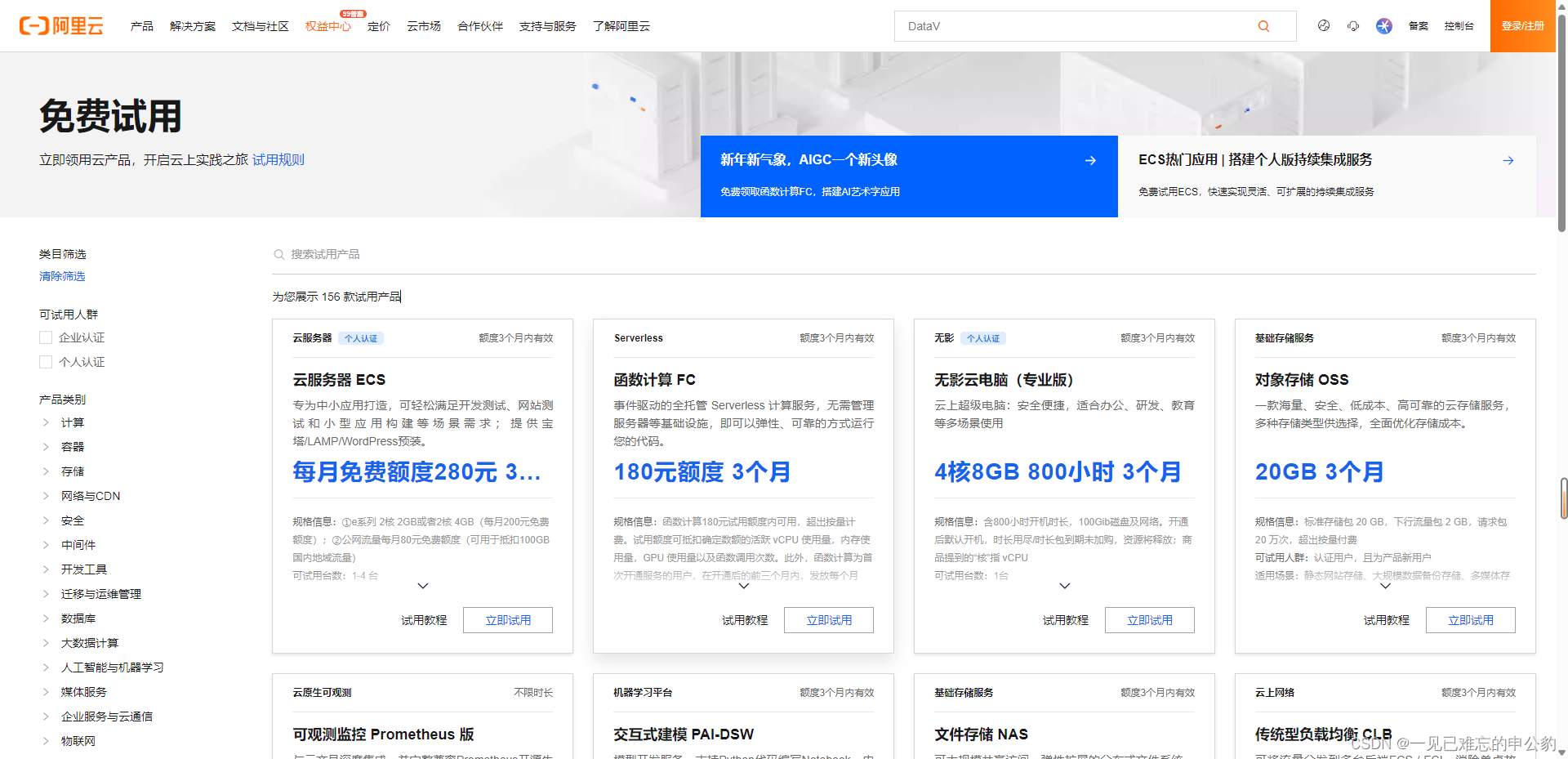Expand 对象存储 OSS card details chevron
Screen dimensions: 1568x759
(x=1386, y=586)
